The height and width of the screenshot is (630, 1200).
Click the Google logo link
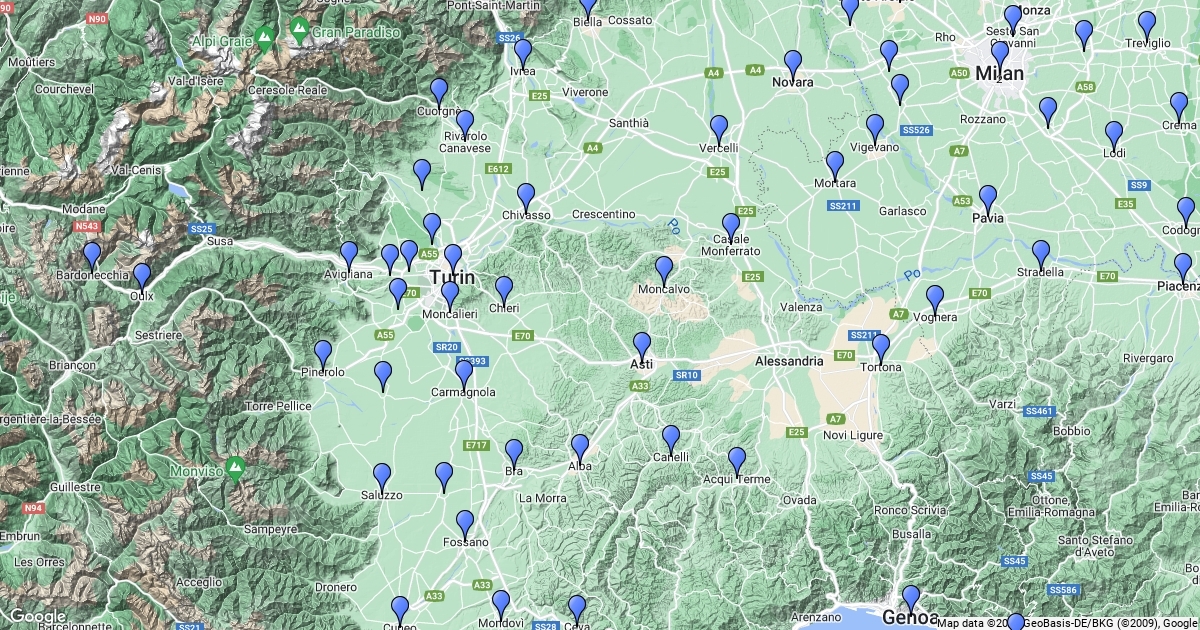(38, 617)
